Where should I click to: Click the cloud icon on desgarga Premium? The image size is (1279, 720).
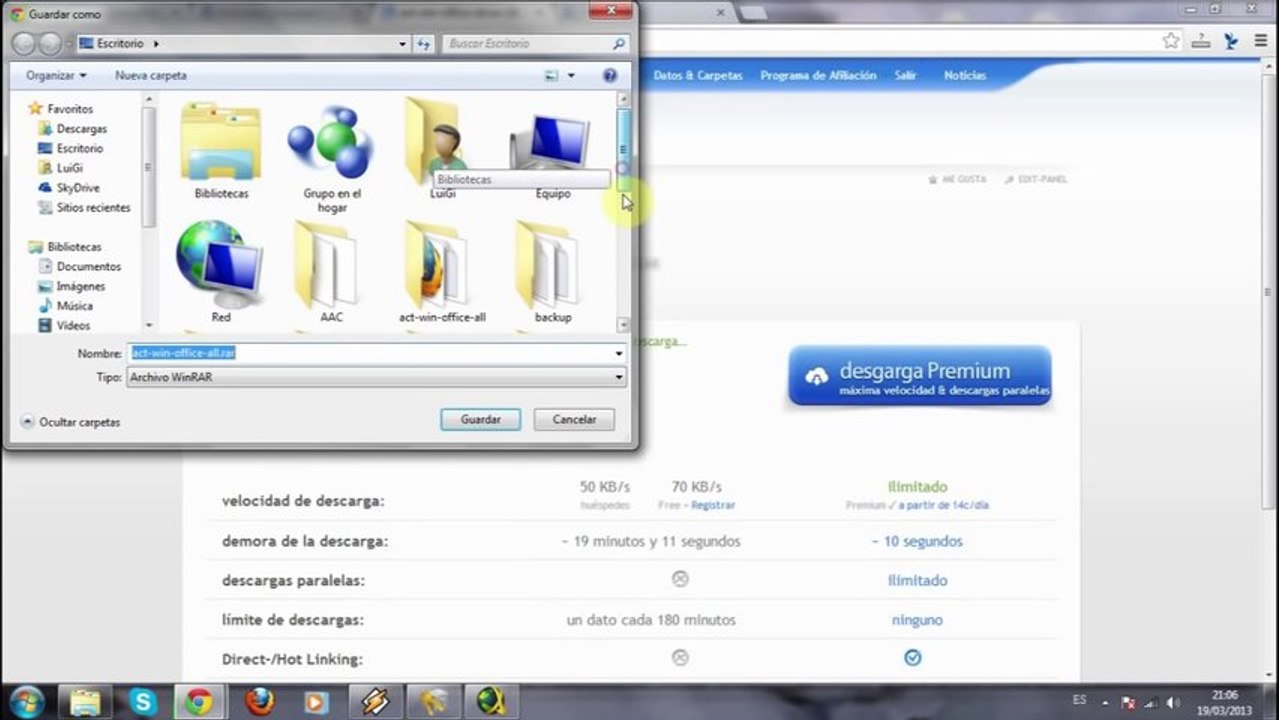(817, 376)
